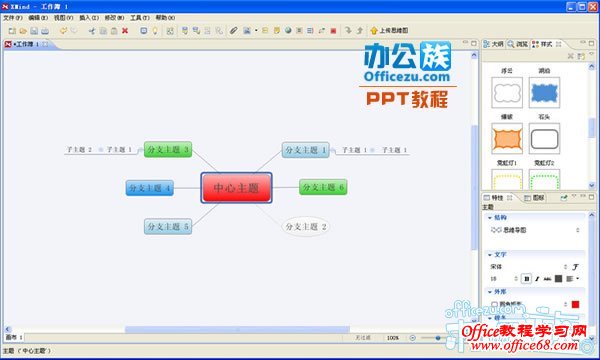Click the zoom-out icon beside 100%
Image resolution: width=600 pixels, height=360 pixels.
pyautogui.click(x=412, y=338)
